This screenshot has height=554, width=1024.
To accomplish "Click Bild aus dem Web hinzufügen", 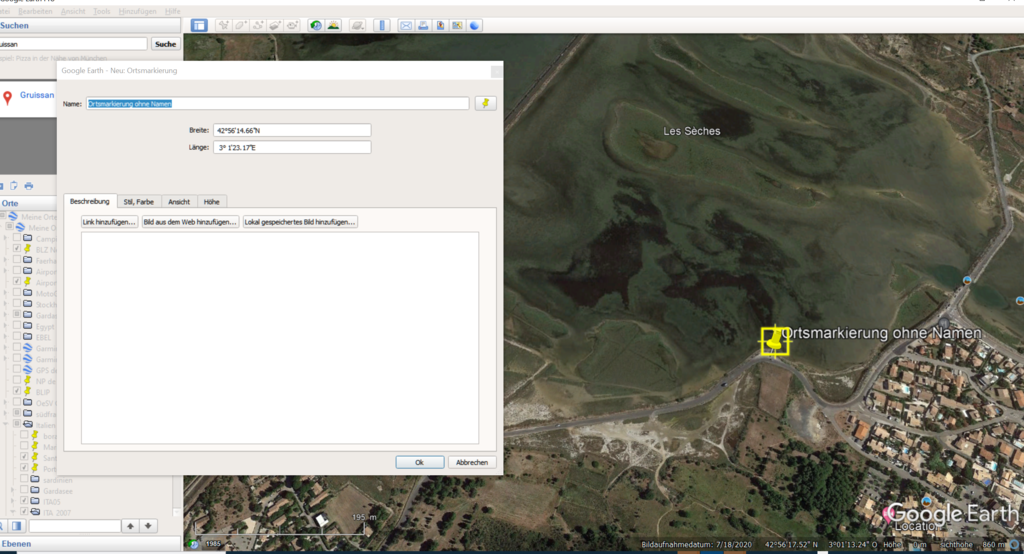I will point(190,222).
